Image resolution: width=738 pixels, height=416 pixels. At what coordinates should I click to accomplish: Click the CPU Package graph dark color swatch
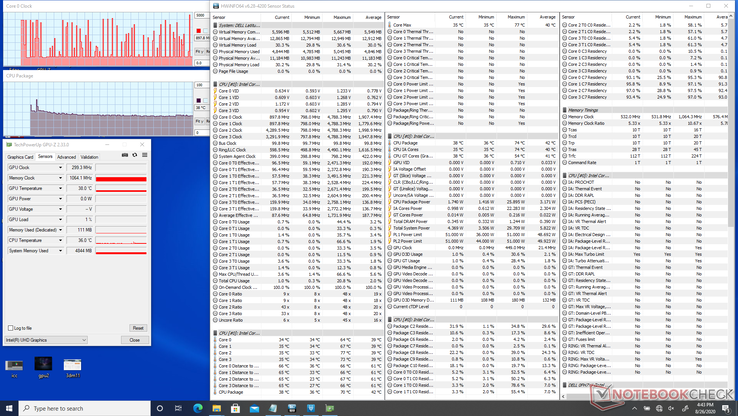tap(198, 100)
